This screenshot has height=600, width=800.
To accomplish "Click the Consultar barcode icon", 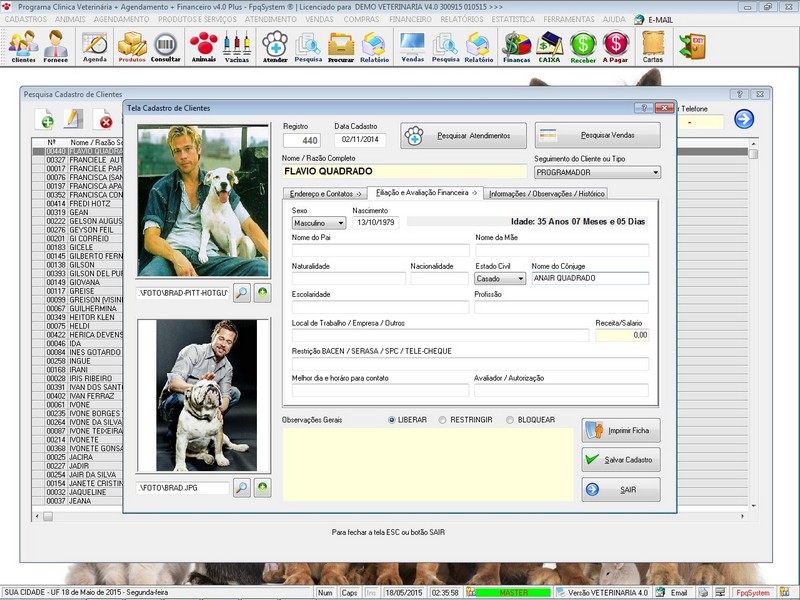I will click(x=165, y=46).
